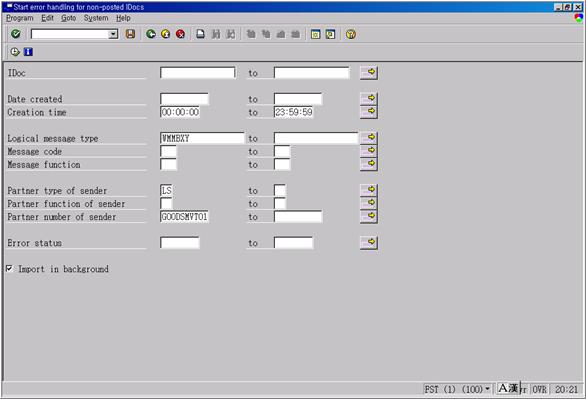This screenshot has width=586, height=399.
Task: Click Creation time field showing 23:59:59
Action: 293,112
